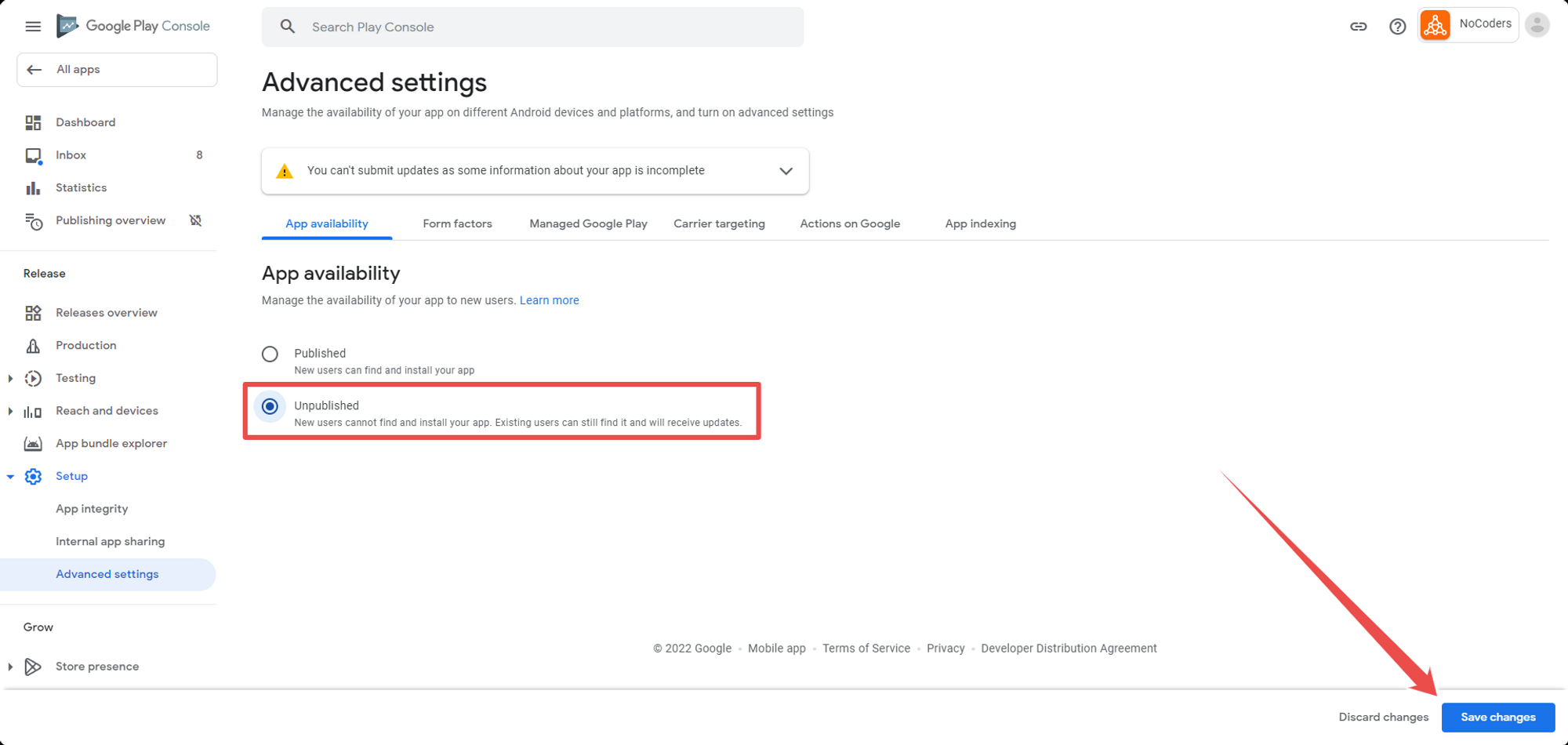Open the Carrier targeting tab
The image size is (1568, 745).
click(x=719, y=224)
